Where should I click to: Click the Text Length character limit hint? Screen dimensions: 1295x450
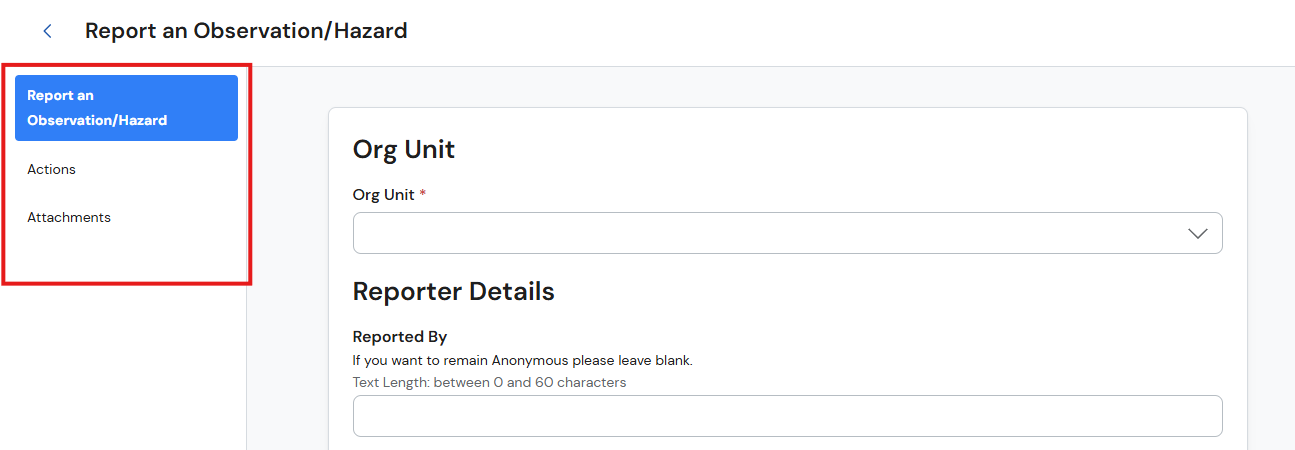pos(490,382)
